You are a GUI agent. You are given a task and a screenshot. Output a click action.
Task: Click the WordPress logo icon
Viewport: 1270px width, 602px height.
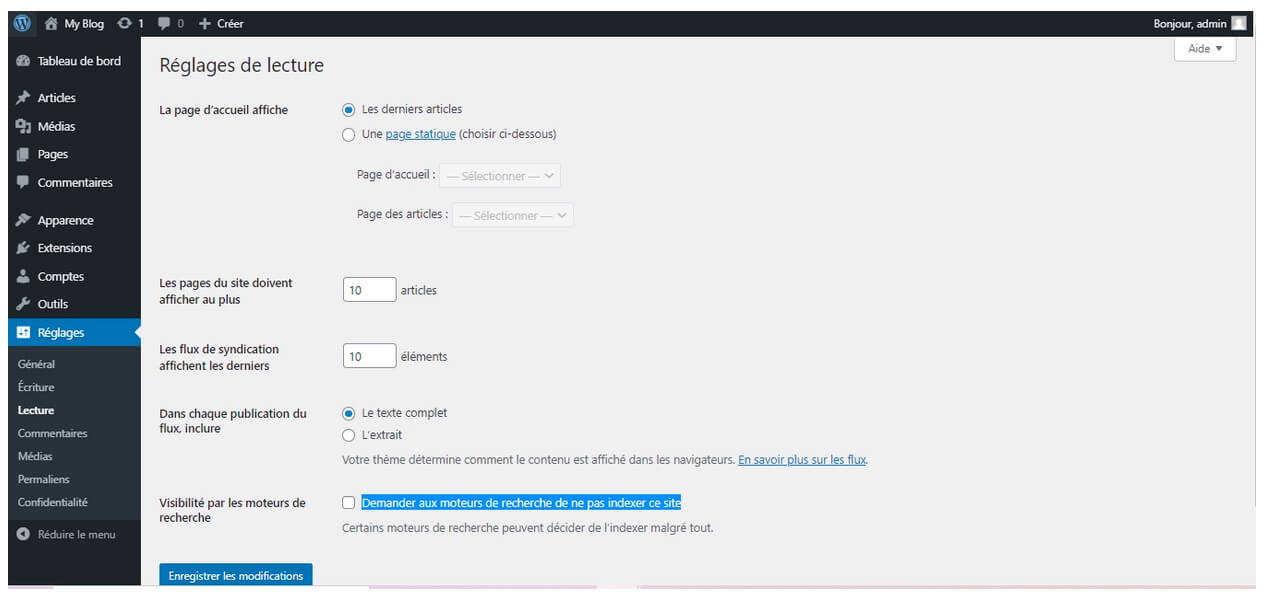coord(22,23)
